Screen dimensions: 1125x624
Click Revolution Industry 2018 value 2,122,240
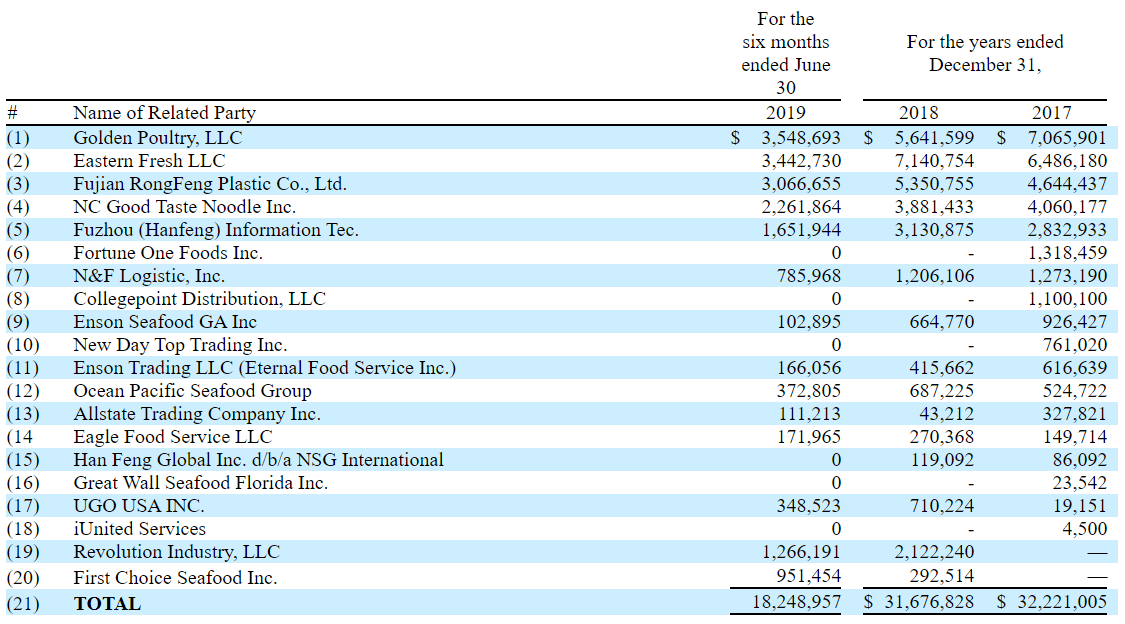(934, 551)
